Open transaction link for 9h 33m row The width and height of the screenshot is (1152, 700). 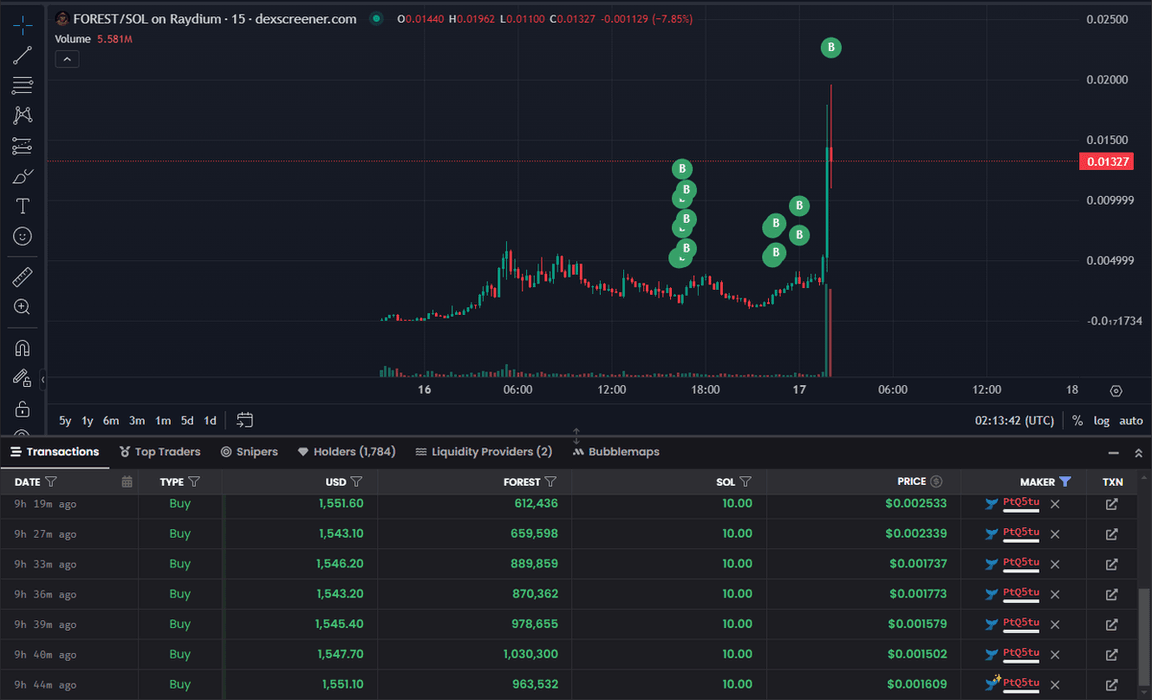[1112, 564]
